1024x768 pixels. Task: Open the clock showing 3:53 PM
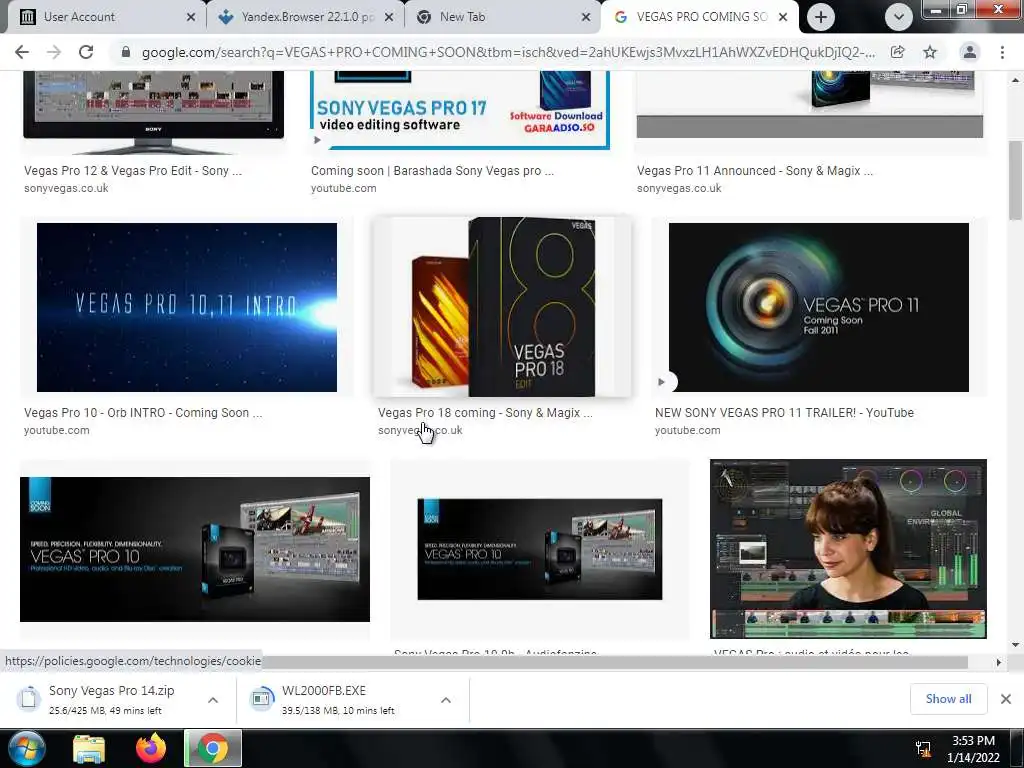[x=973, y=748]
